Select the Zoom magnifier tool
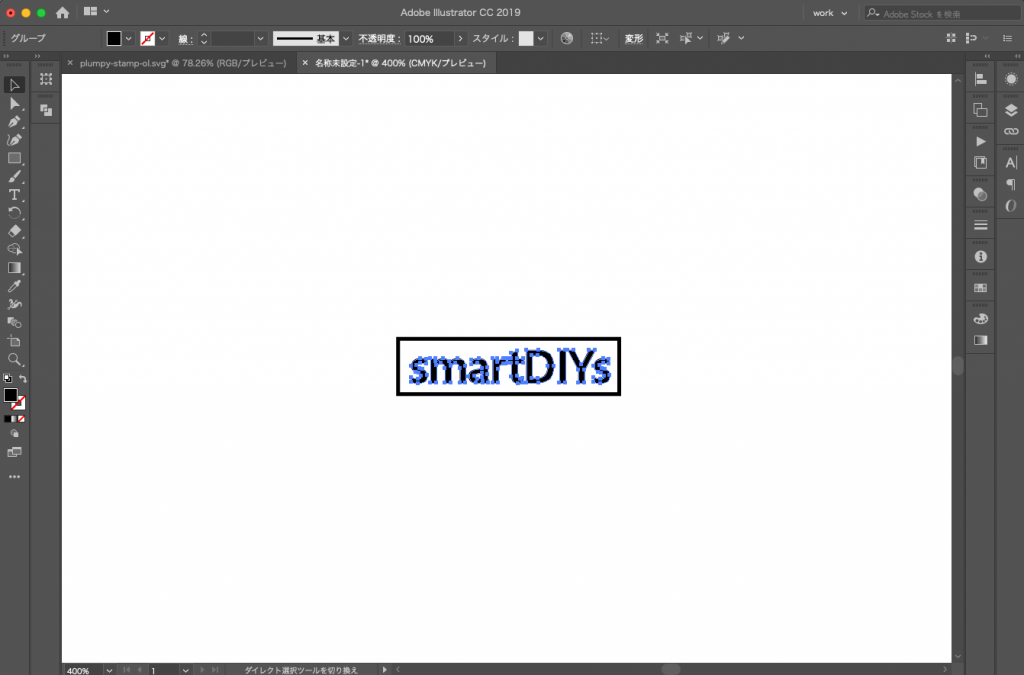Image resolution: width=1024 pixels, height=675 pixels. [x=14, y=359]
